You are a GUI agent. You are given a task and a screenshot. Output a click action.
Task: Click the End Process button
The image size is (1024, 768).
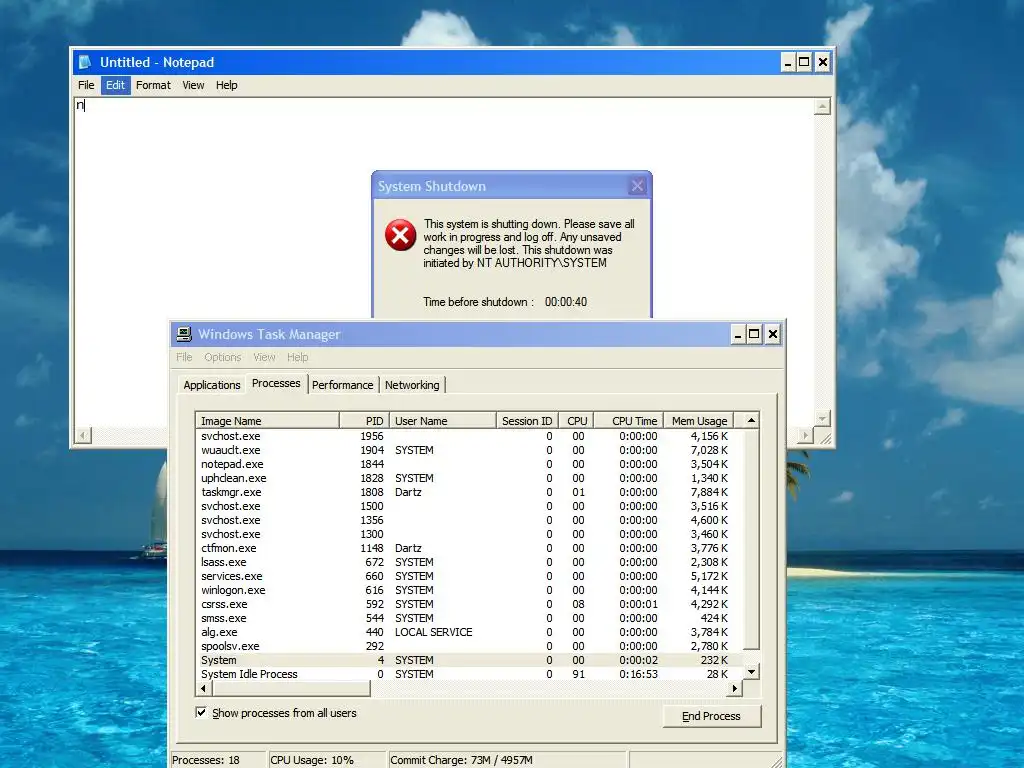coord(712,716)
